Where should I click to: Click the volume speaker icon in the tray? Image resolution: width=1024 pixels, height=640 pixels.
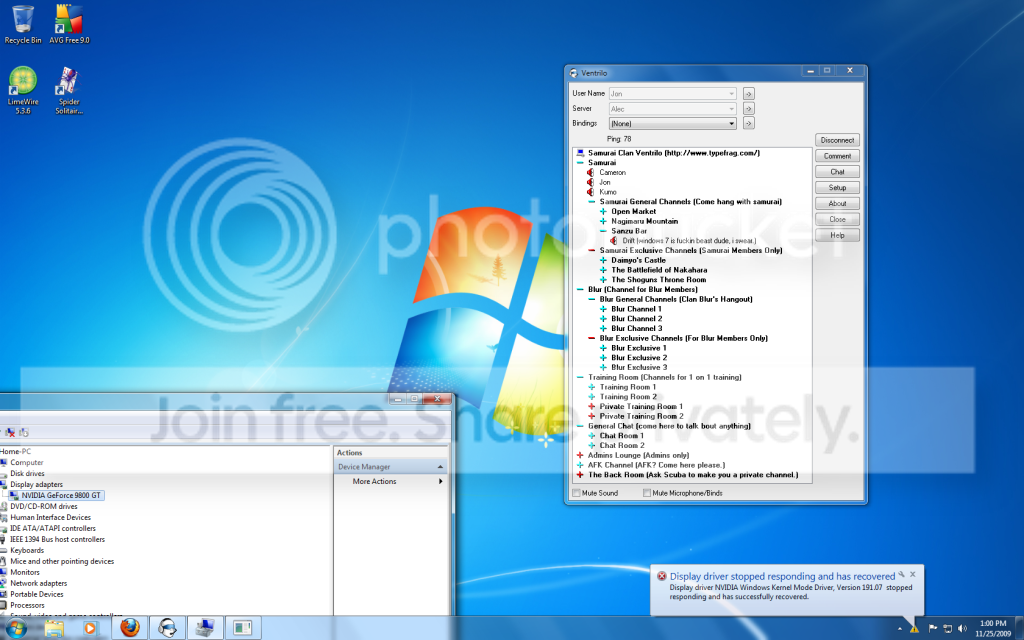point(962,628)
